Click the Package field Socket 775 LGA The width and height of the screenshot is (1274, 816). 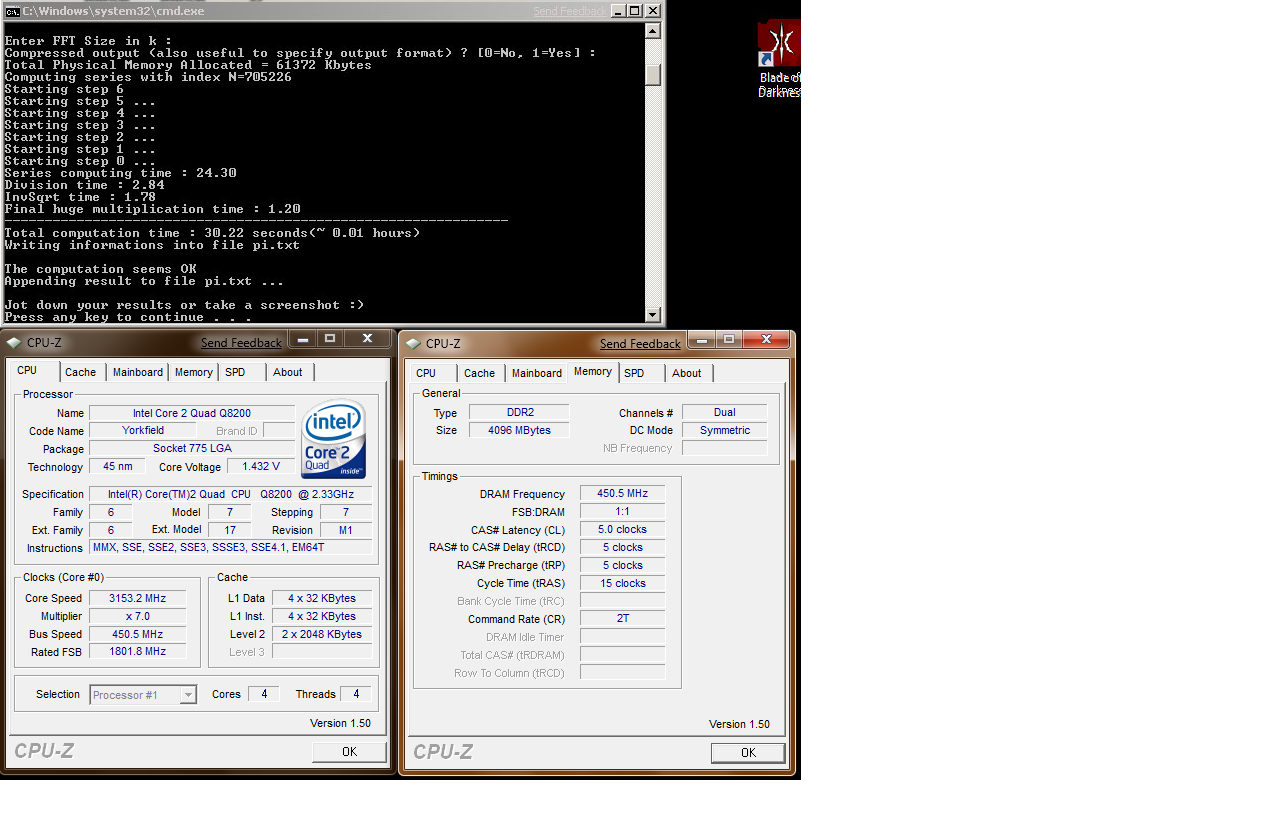192,449
